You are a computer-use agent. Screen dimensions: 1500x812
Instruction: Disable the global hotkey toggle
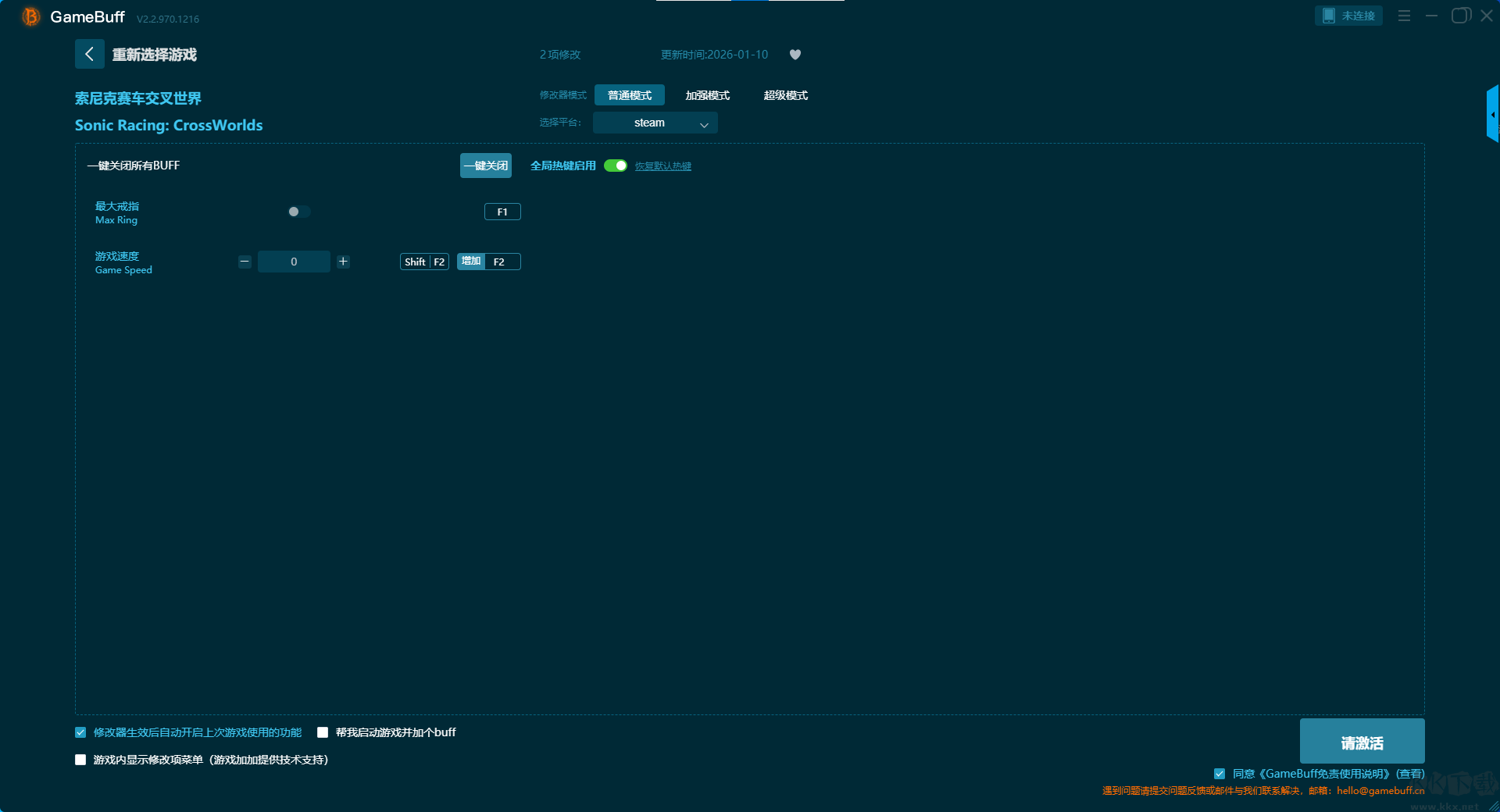pyautogui.click(x=616, y=166)
